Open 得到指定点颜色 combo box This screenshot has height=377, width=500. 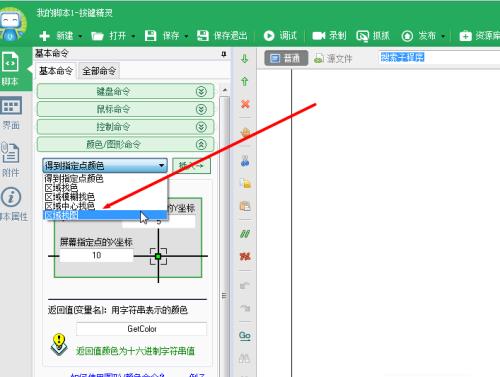point(105,165)
